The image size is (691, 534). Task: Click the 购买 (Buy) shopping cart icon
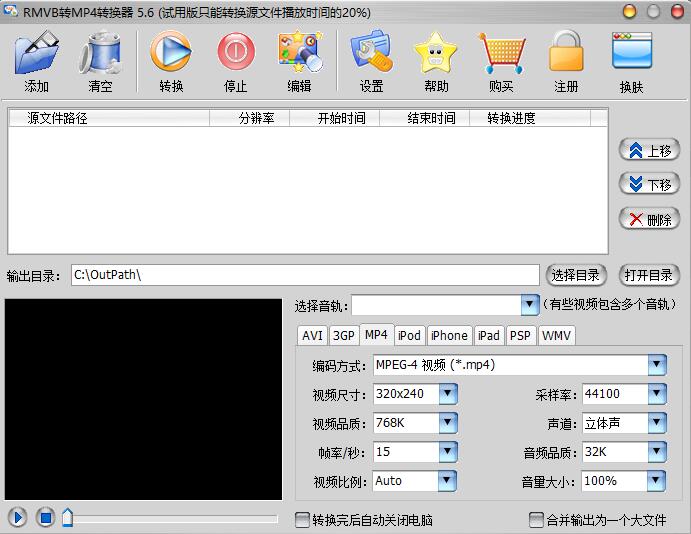coord(501,54)
